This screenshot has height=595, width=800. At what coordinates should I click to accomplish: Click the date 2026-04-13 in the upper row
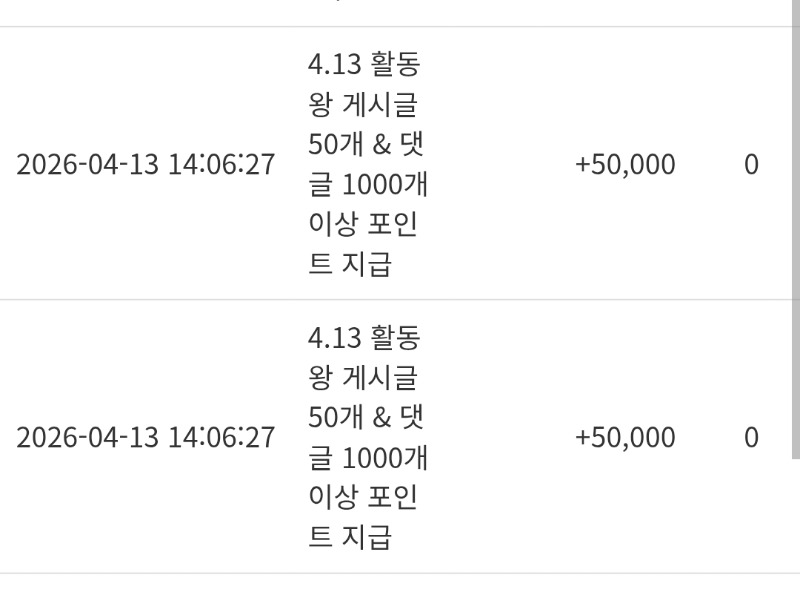pyautogui.click(x=88, y=165)
